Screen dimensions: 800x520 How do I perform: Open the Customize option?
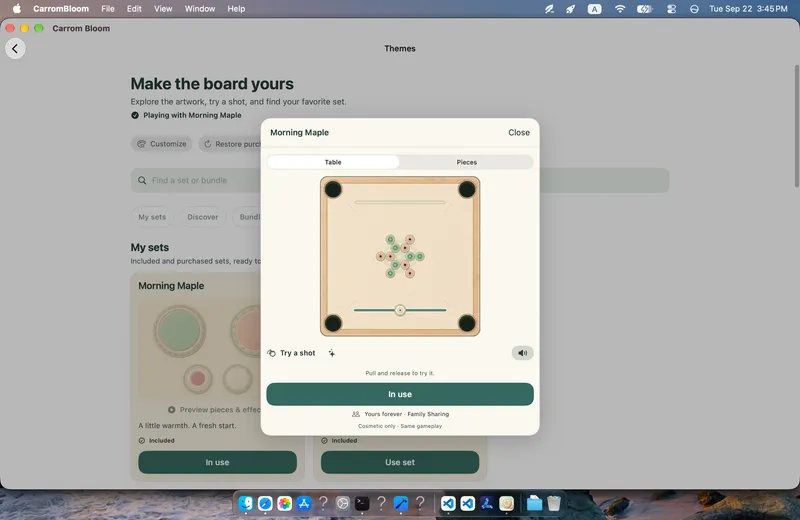point(162,144)
